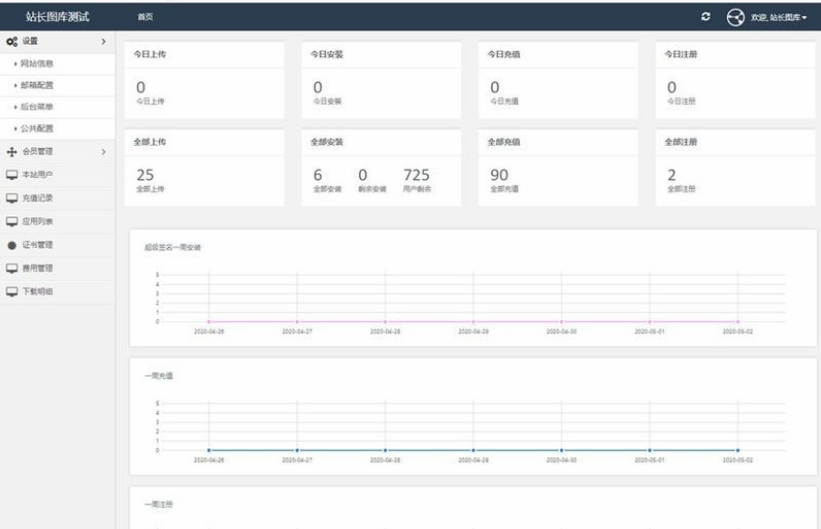Click the move icon beside 会员管理
This screenshot has height=529, width=821.
pos(11,152)
